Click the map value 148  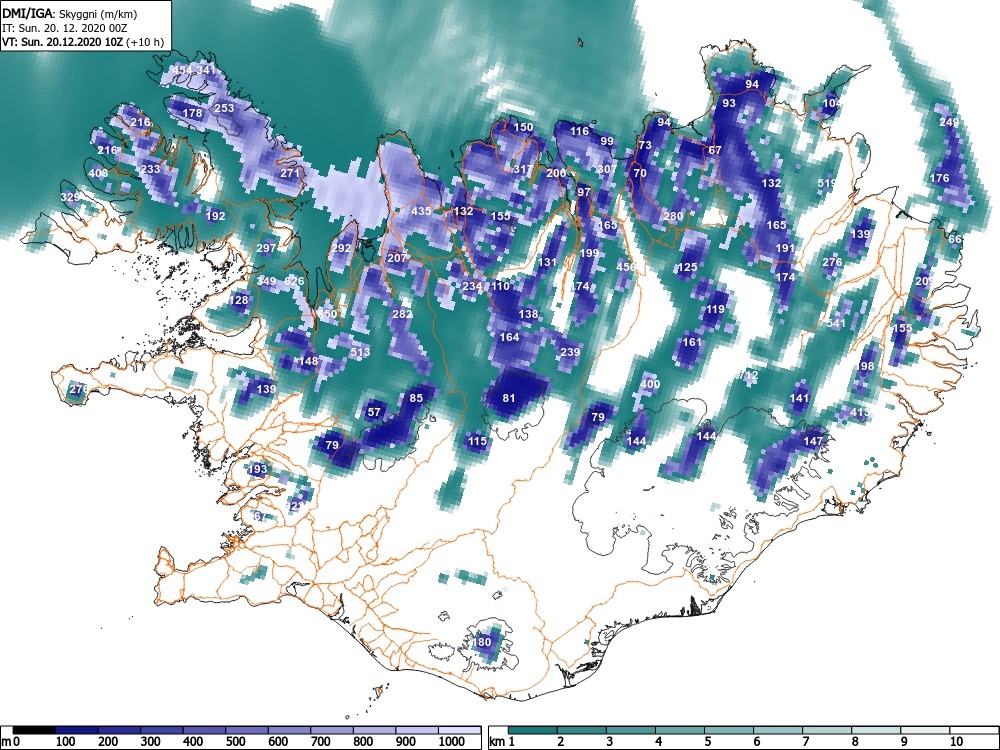[308, 362]
